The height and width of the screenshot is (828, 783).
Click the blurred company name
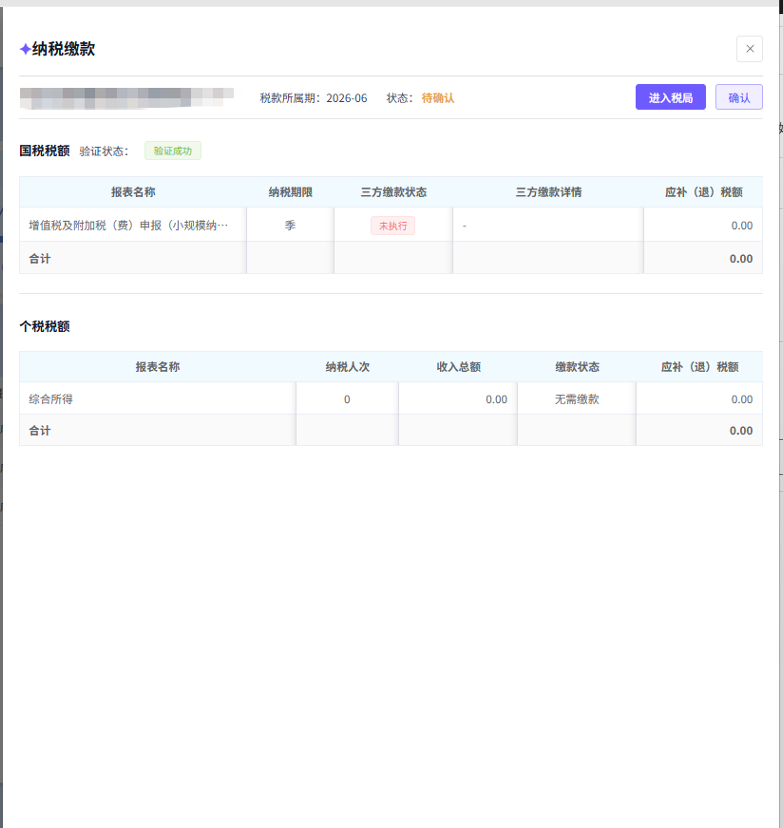(x=127, y=98)
